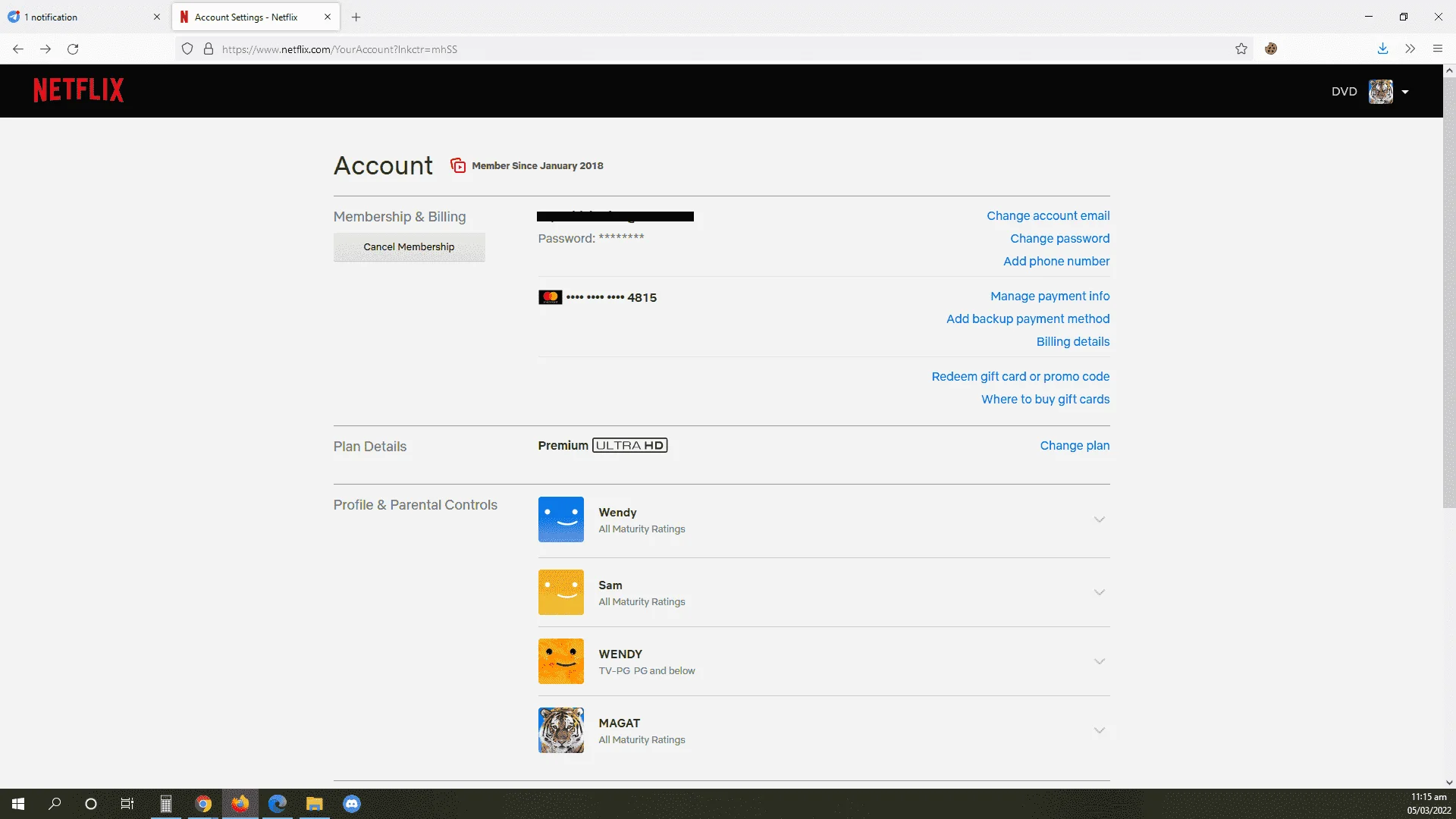Click the bookmark star icon
The width and height of the screenshot is (1456, 819).
[1241, 49]
